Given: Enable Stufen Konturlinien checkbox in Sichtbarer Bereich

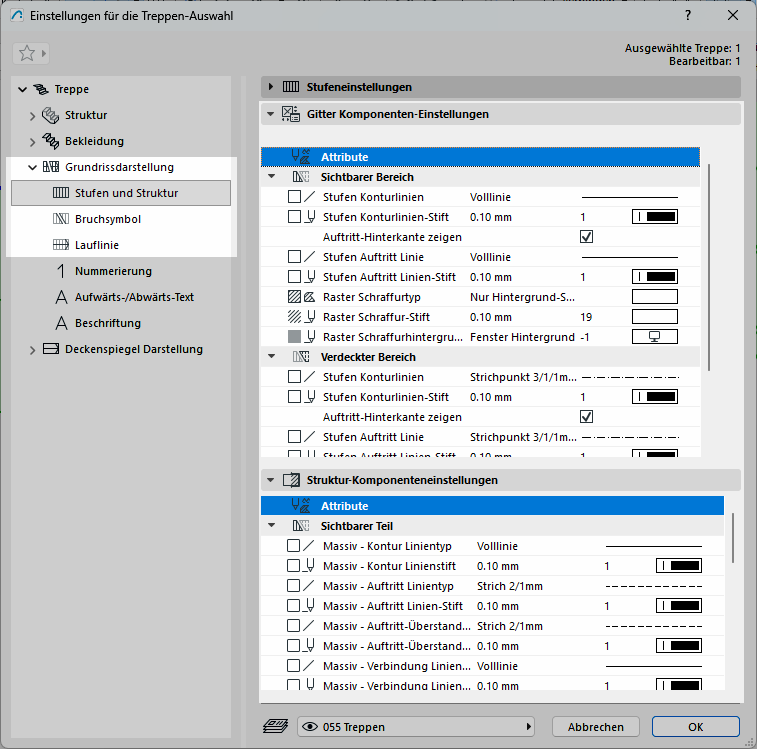Looking at the screenshot, I should (294, 198).
